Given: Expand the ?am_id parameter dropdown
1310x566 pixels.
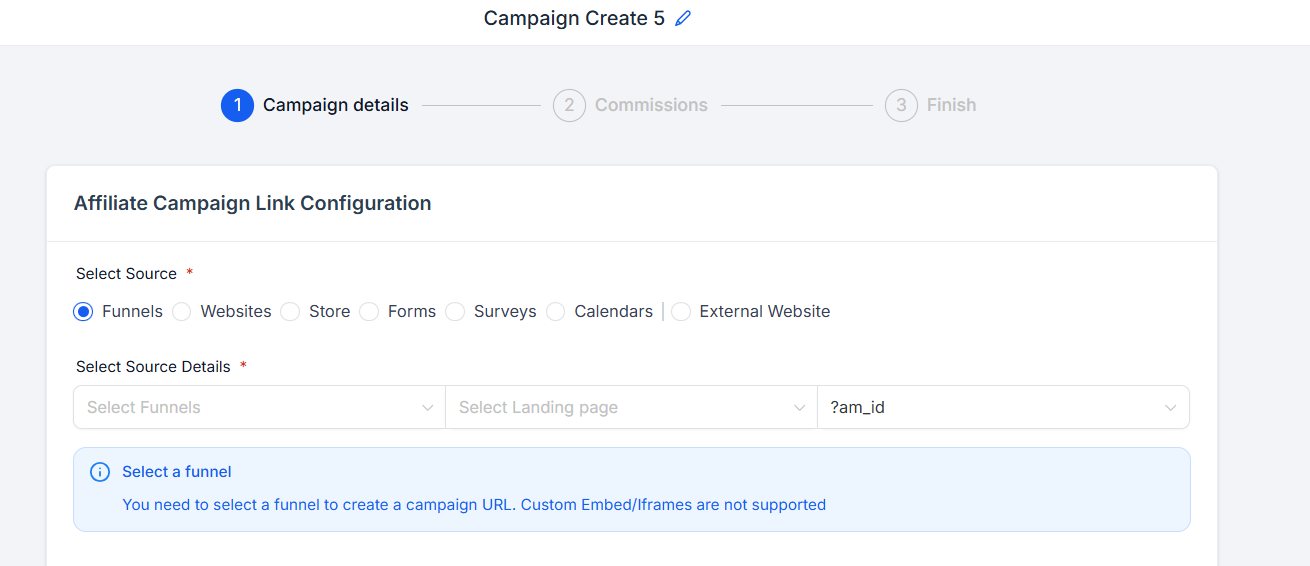Looking at the screenshot, I should (1003, 407).
